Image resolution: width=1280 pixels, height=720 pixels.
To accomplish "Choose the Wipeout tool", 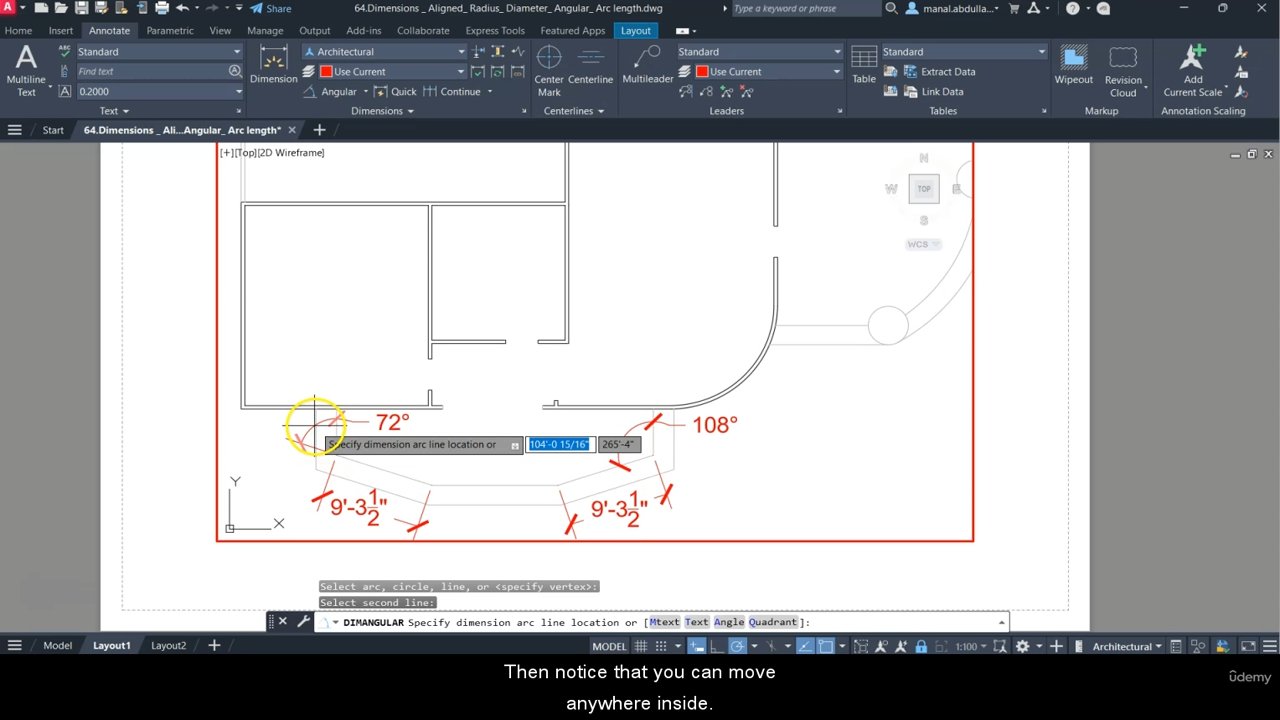I will (1074, 65).
